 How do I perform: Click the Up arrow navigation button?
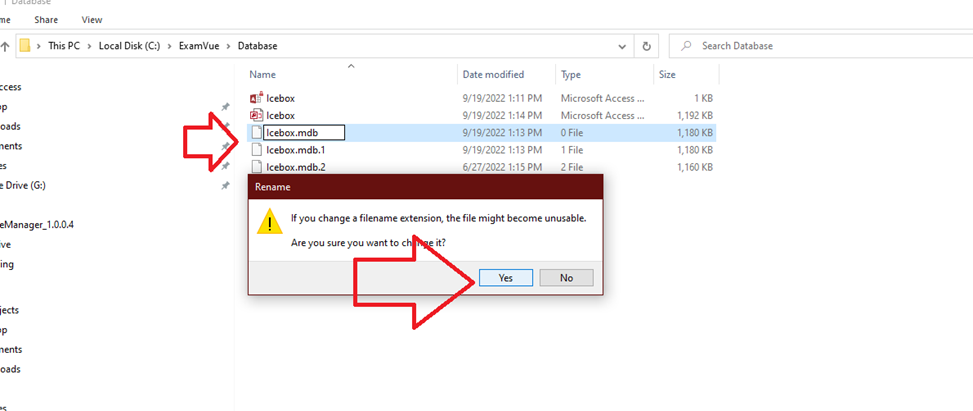[5, 46]
